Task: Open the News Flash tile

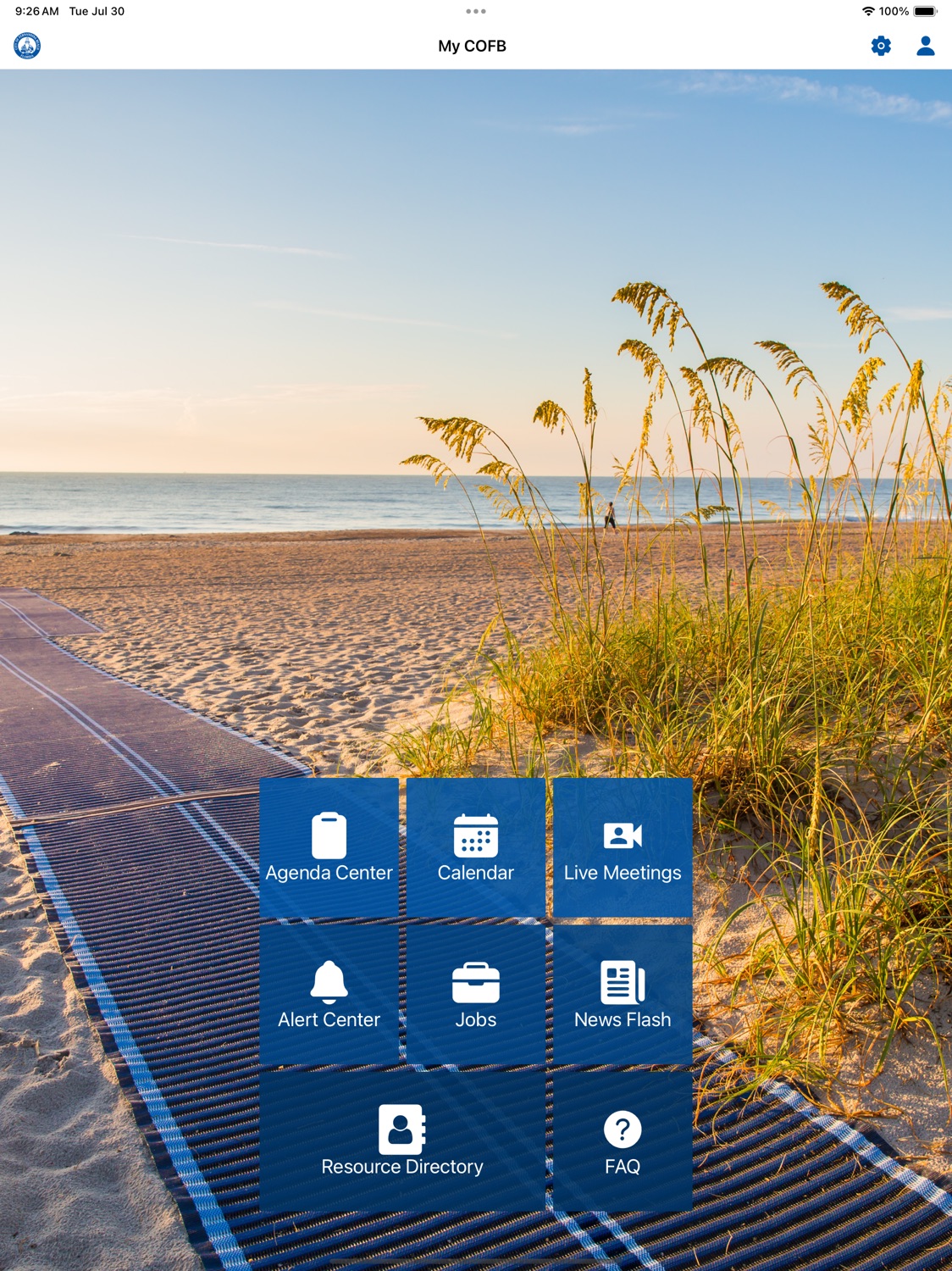Action: click(623, 995)
